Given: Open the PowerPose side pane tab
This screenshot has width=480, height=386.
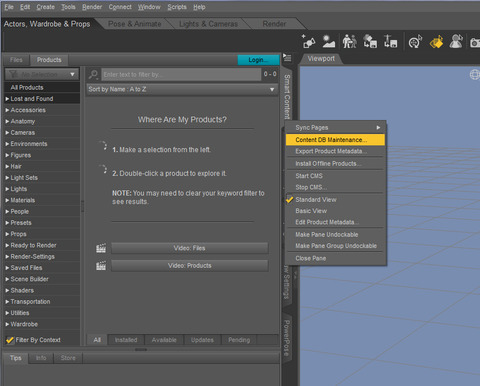Looking at the screenshot, I should (287, 338).
